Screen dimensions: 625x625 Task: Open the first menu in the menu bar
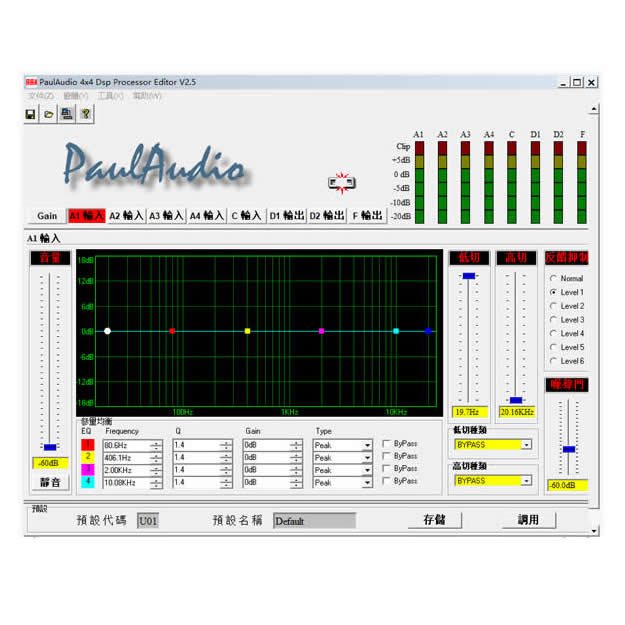point(41,96)
